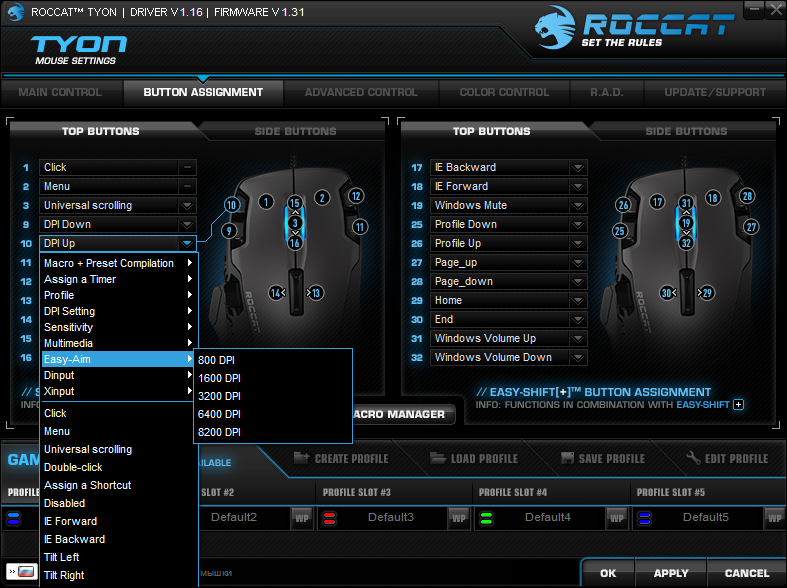Click the OK button
Image resolution: width=787 pixels, height=588 pixels.
click(608, 573)
